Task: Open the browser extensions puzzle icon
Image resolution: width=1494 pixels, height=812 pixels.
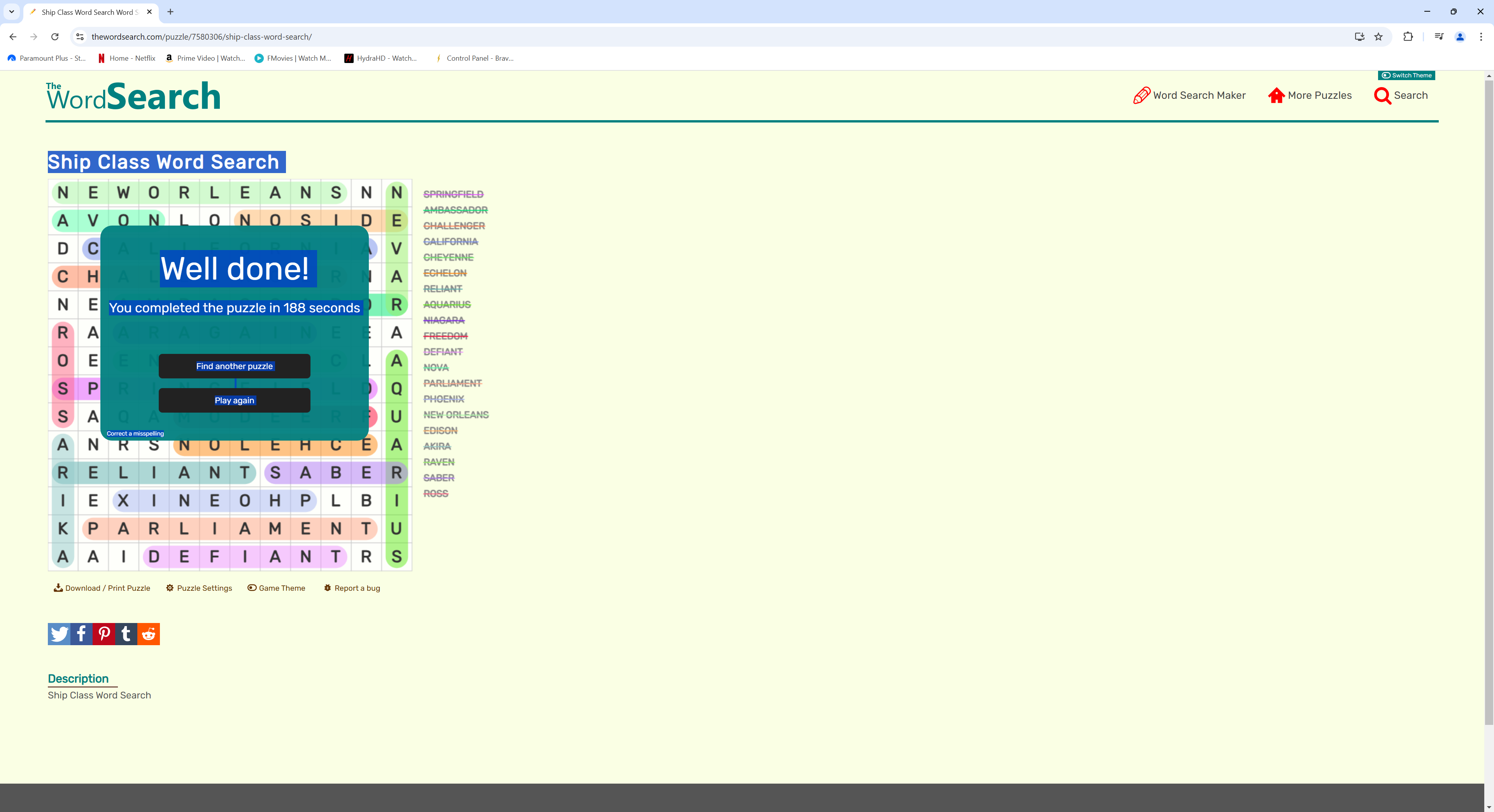Action: [x=1408, y=37]
